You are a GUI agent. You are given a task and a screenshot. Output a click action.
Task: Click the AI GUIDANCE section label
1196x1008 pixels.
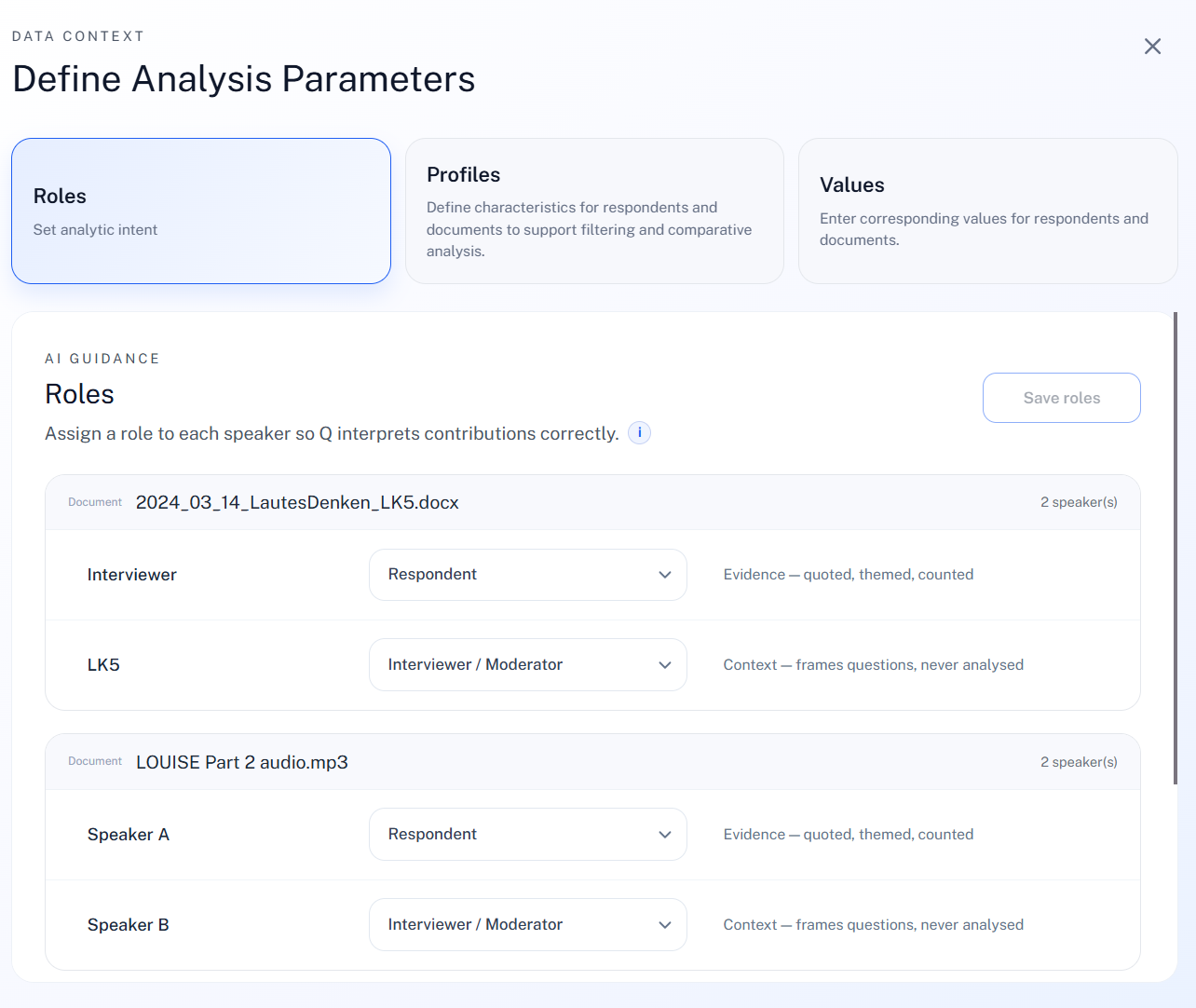coord(102,359)
